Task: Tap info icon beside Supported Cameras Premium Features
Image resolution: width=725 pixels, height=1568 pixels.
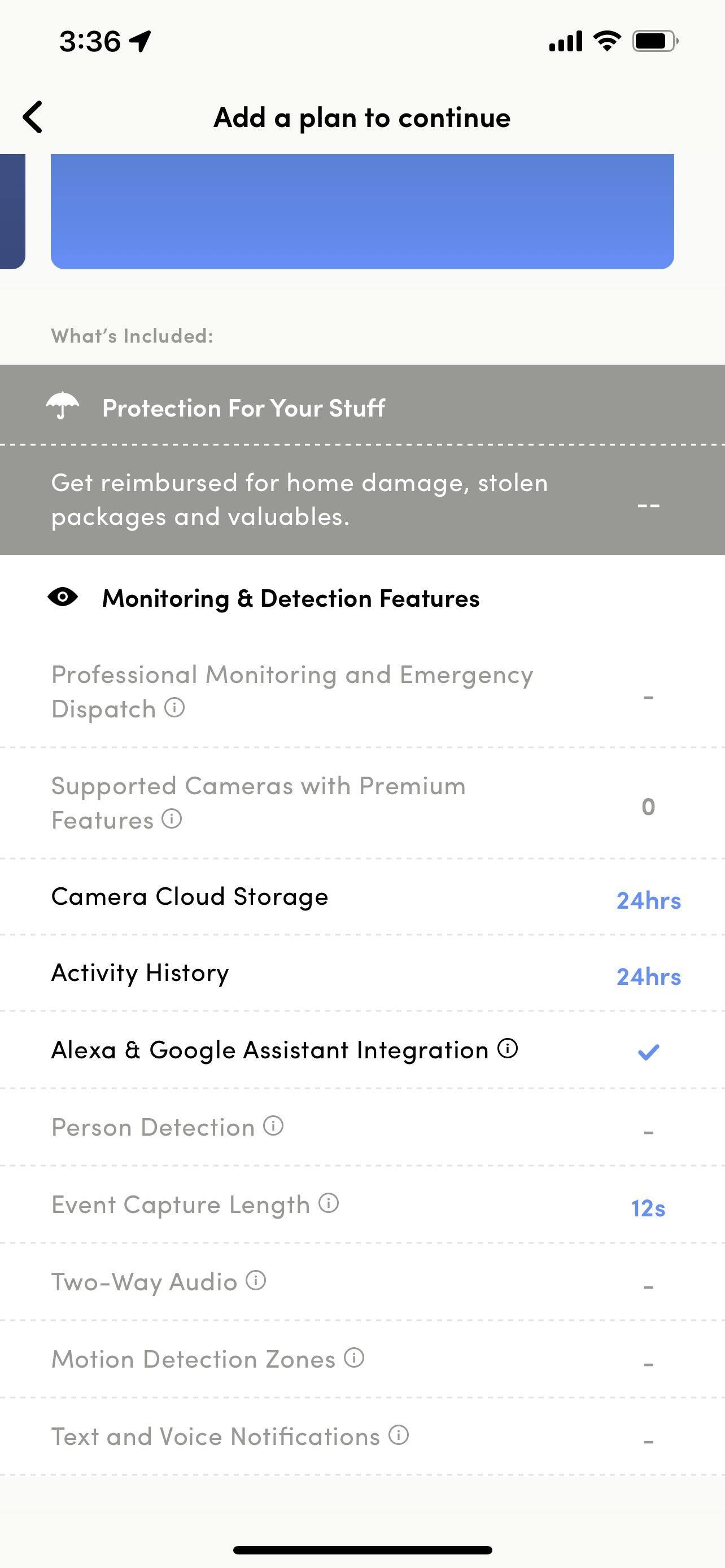Action: click(172, 818)
